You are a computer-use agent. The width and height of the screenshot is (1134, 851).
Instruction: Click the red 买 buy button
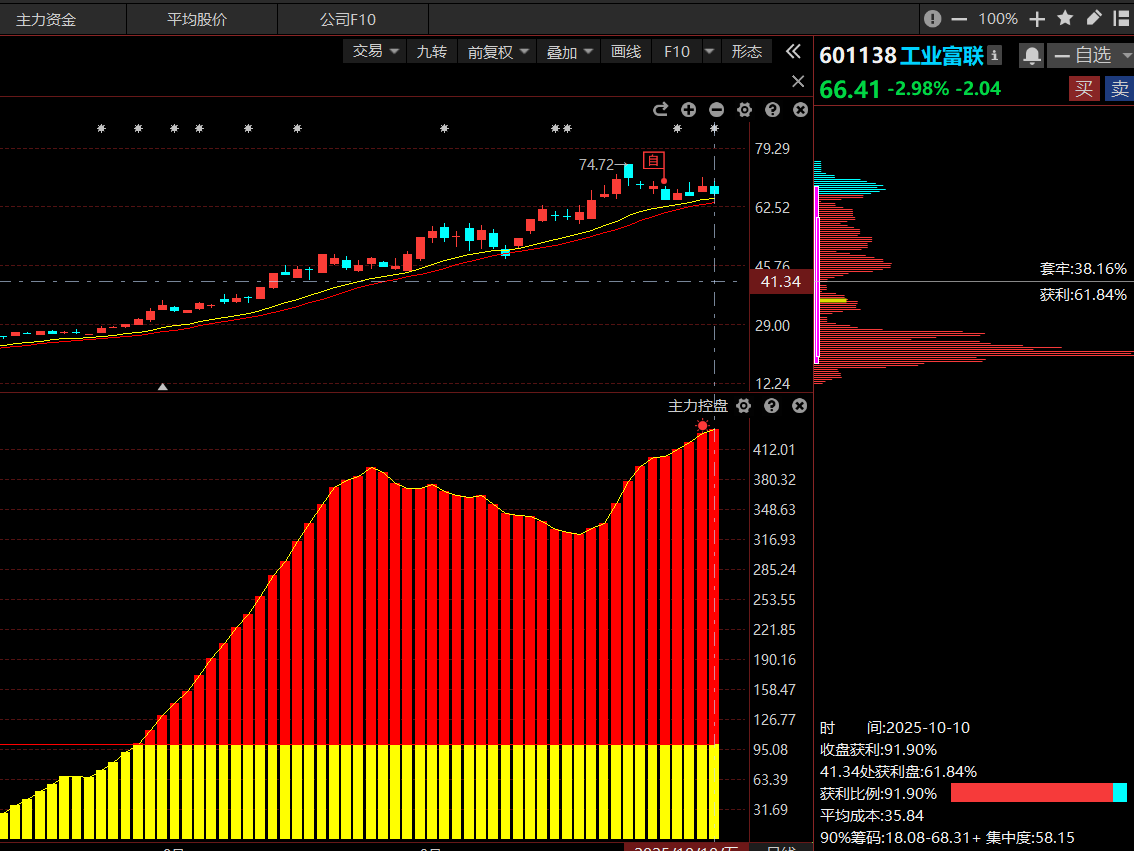pyautogui.click(x=1083, y=89)
